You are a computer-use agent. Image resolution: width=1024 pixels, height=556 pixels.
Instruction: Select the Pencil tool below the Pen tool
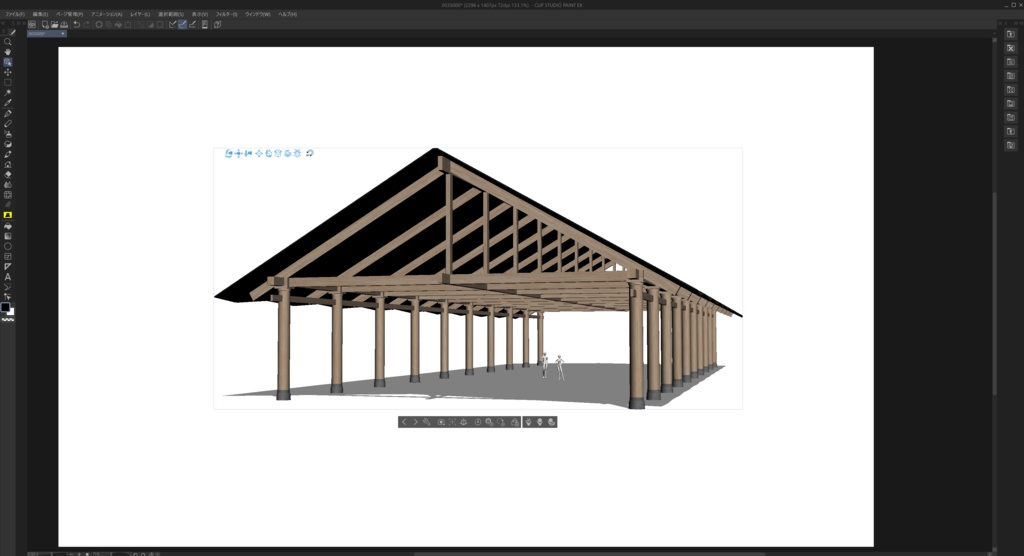pos(8,123)
